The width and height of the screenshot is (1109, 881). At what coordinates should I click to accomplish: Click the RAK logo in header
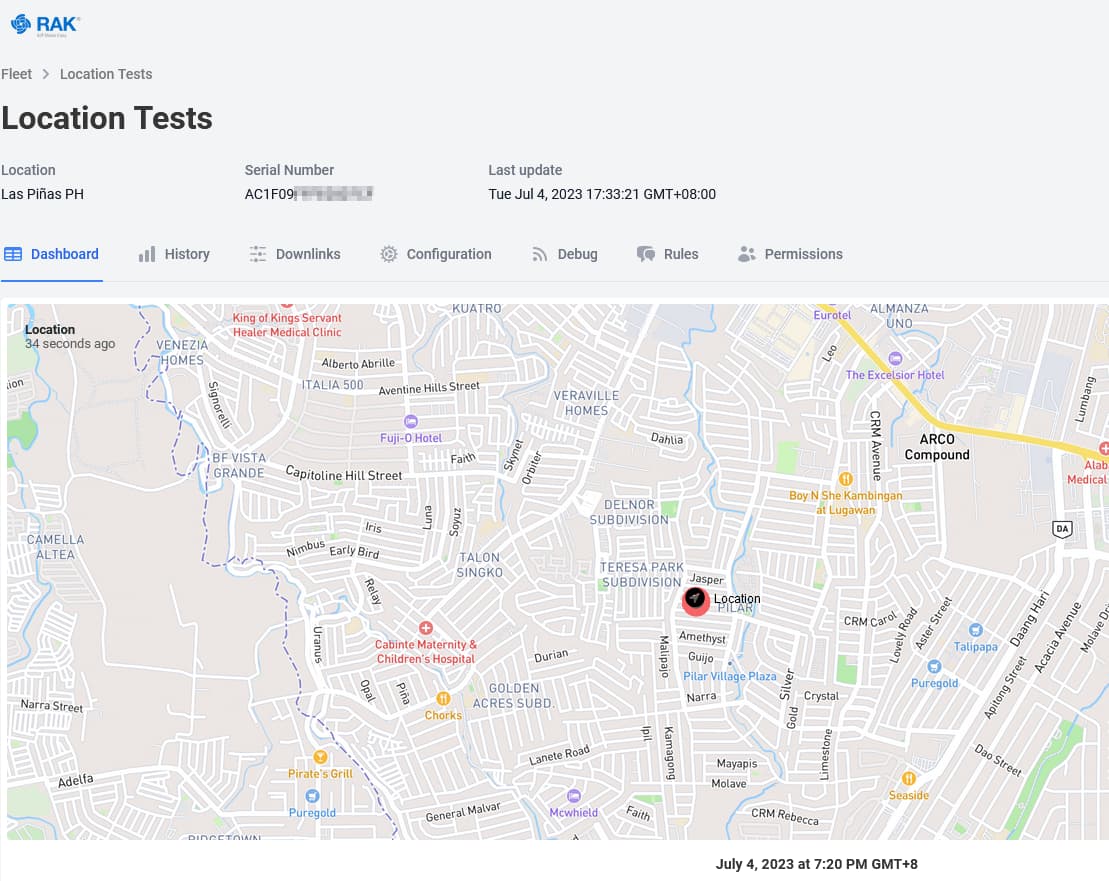[45, 24]
